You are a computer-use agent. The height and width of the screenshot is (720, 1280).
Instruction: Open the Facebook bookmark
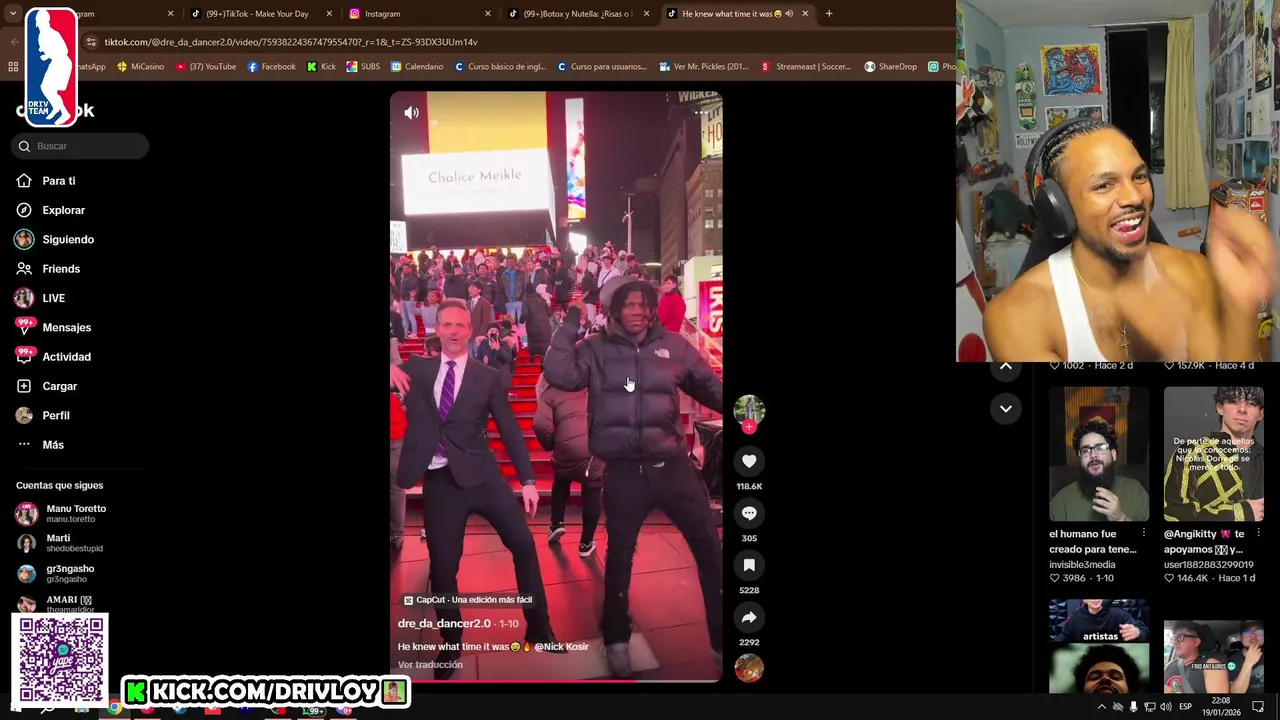272,67
